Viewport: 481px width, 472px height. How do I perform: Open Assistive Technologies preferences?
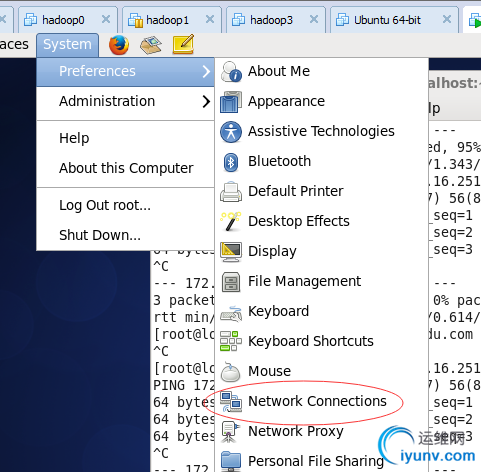(x=321, y=131)
